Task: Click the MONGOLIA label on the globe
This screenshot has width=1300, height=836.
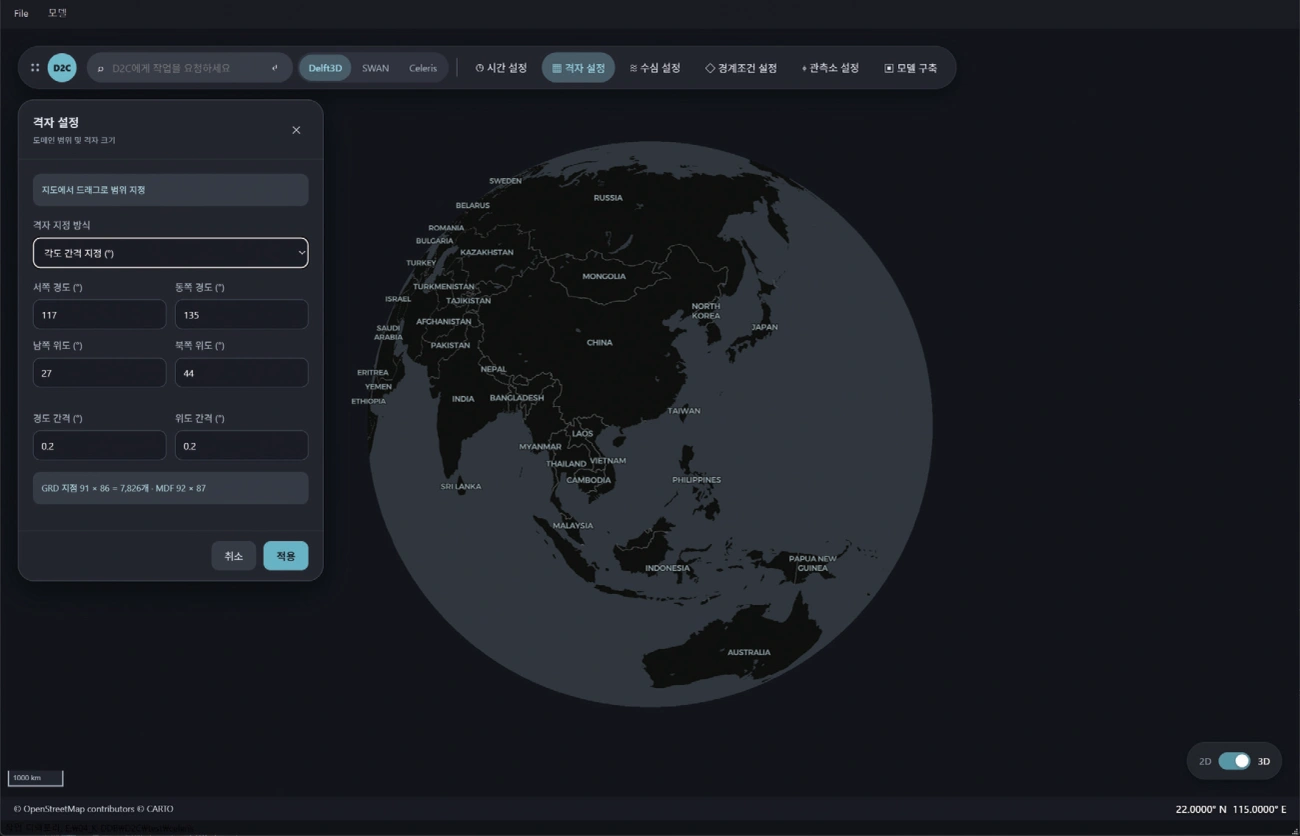Action: pyautogui.click(x=604, y=276)
